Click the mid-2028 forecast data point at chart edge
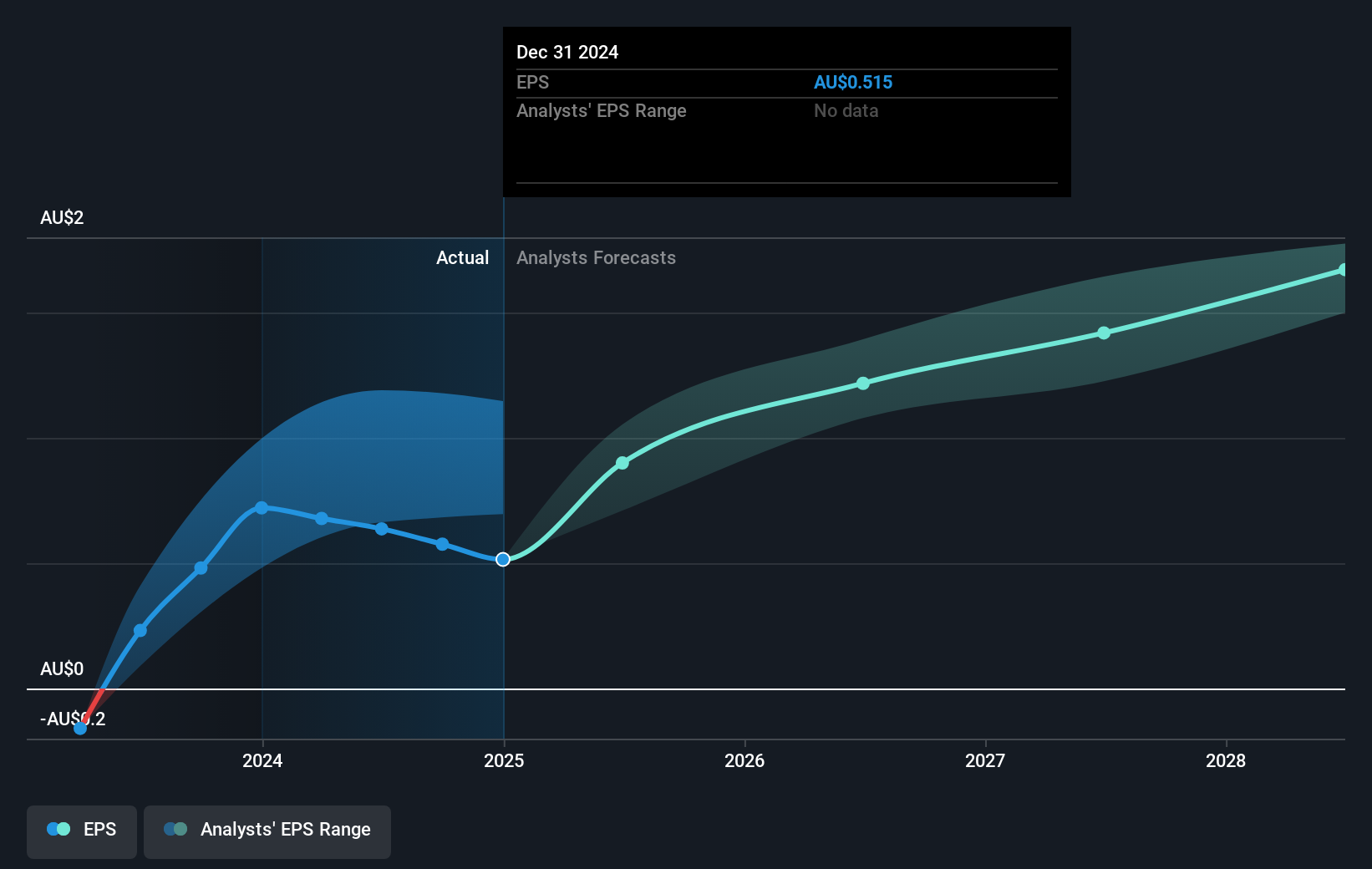The width and height of the screenshot is (1372, 869). (x=1343, y=270)
